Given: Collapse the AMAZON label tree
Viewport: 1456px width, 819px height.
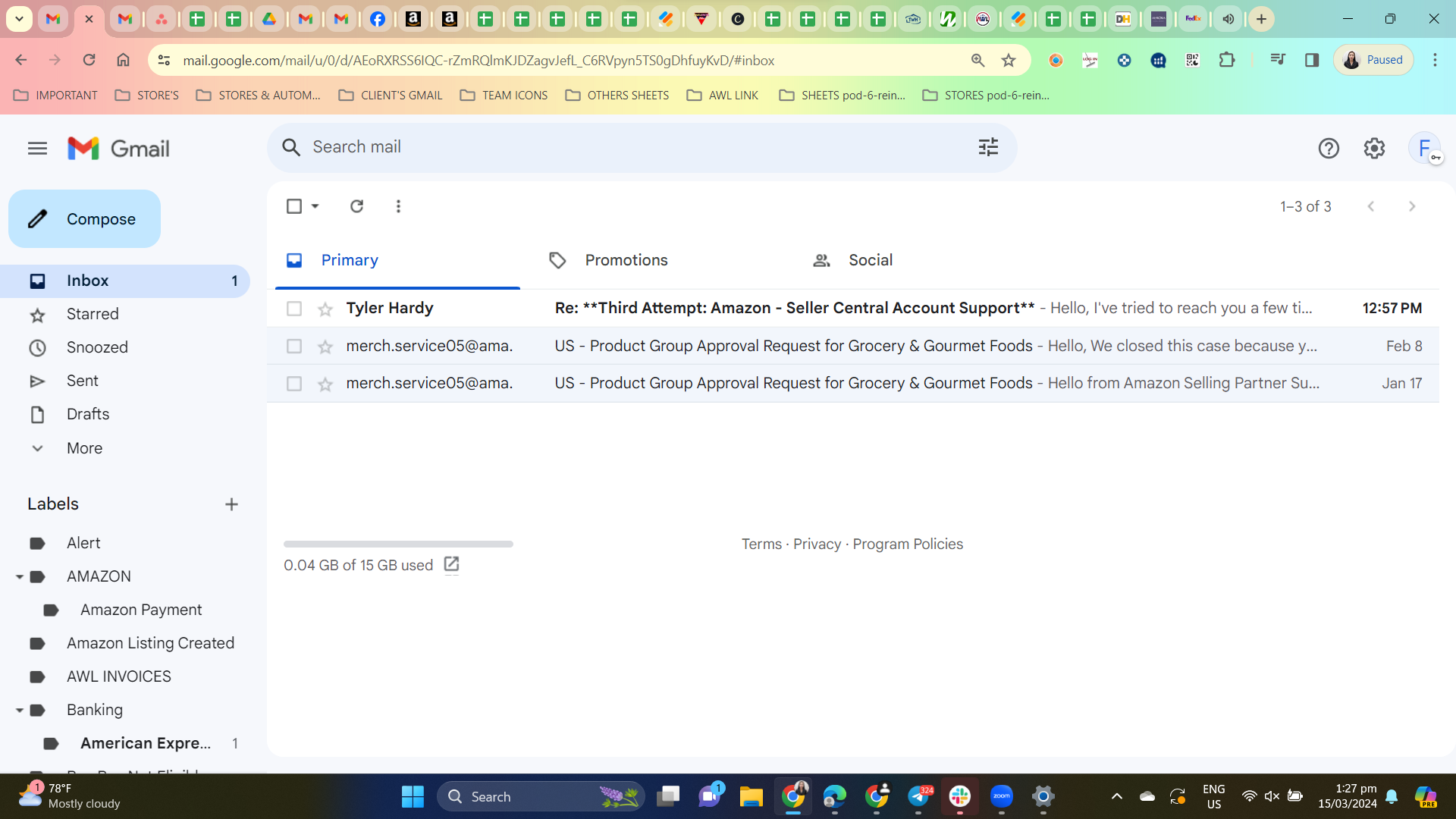Looking at the screenshot, I should pyautogui.click(x=20, y=577).
